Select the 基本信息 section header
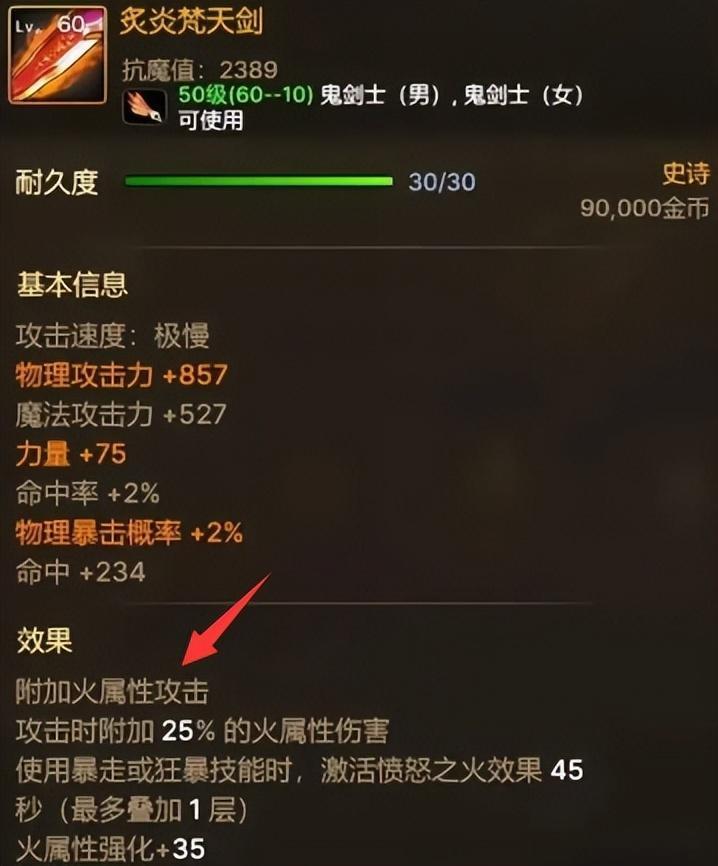This screenshot has width=718, height=866. click(72, 285)
